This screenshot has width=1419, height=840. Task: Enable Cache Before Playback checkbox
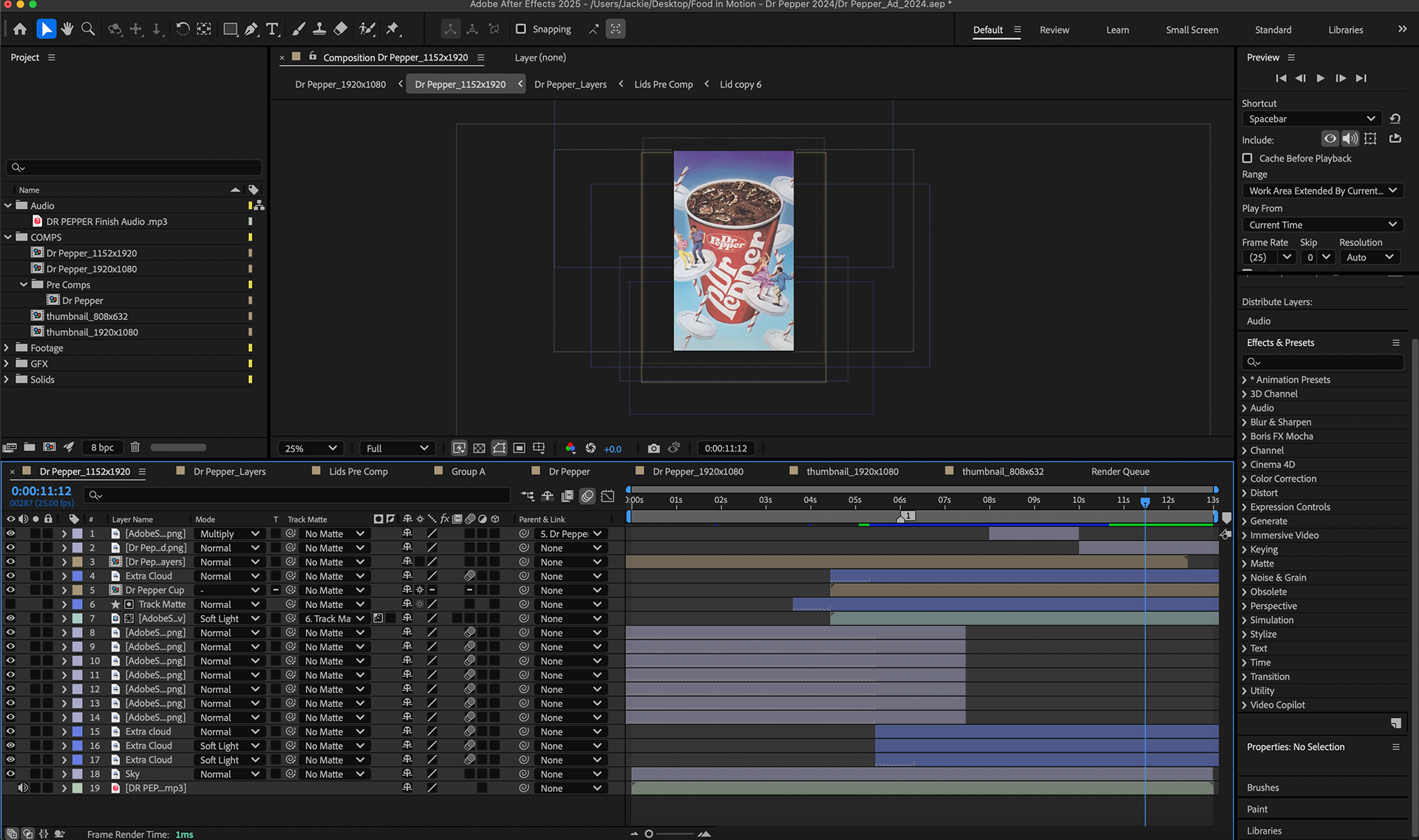(1248, 158)
